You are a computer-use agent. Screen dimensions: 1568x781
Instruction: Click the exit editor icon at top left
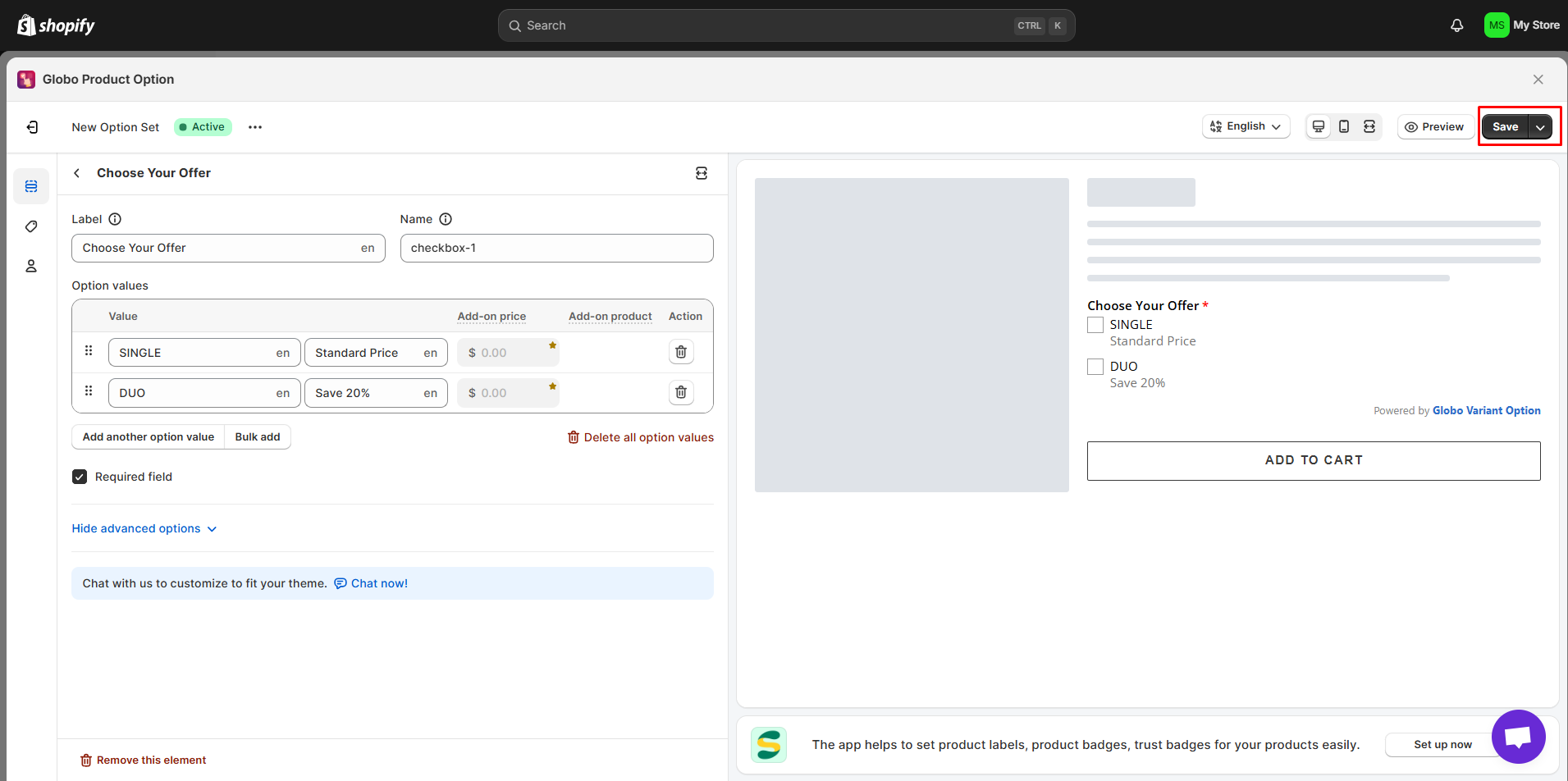click(x=32, y=127)
